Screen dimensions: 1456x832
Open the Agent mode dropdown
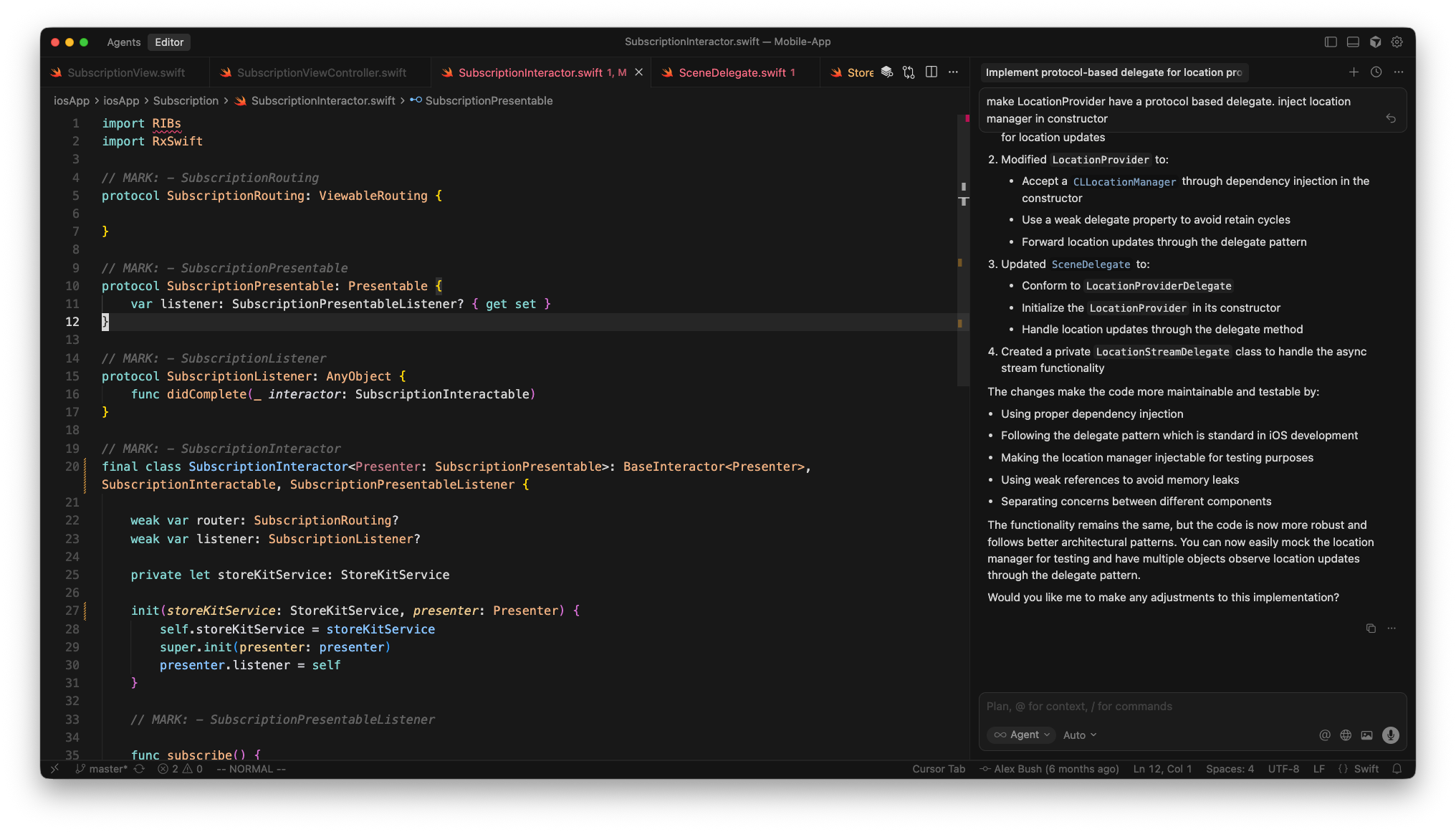tap(1022, 735)
